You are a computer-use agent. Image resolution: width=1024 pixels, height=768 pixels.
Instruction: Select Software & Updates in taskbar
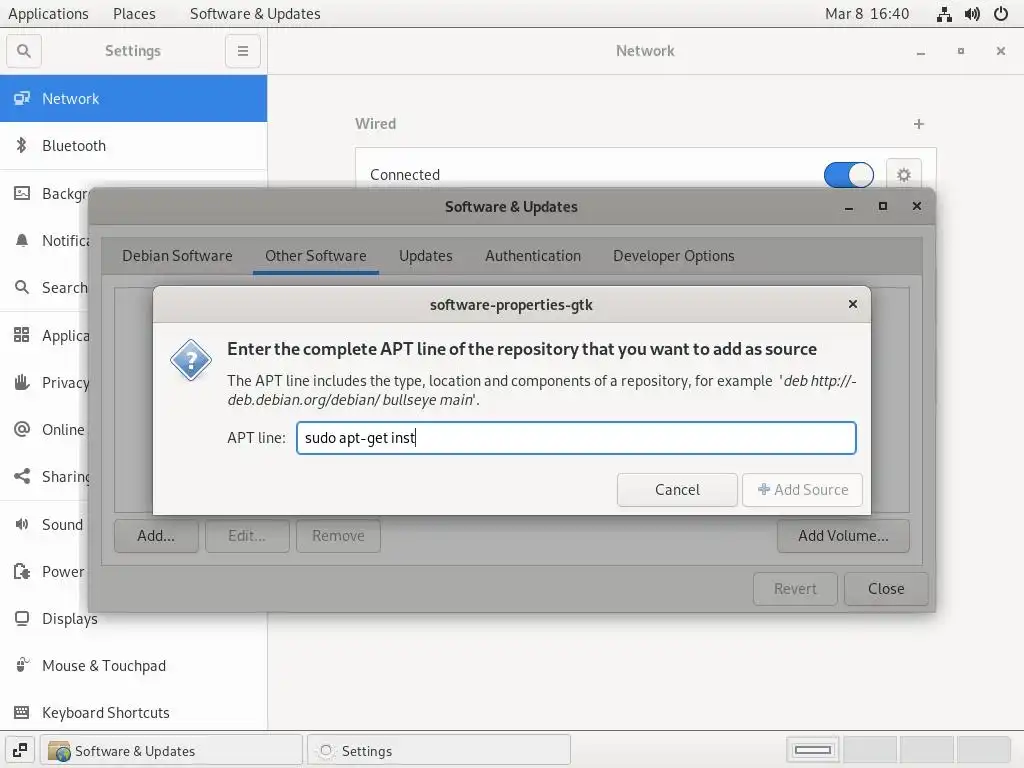point(171,750)
